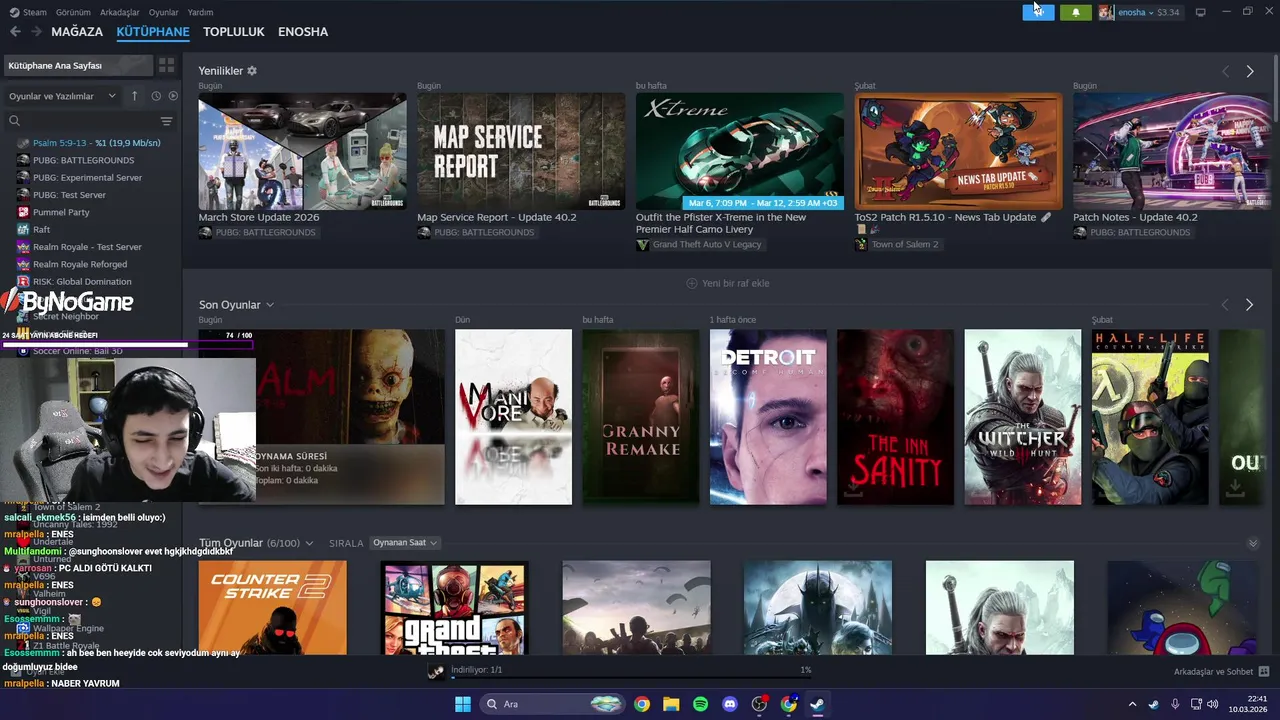
Task: Open Windows Start menu
Action: pyautogui.click(x=462, y=704)
